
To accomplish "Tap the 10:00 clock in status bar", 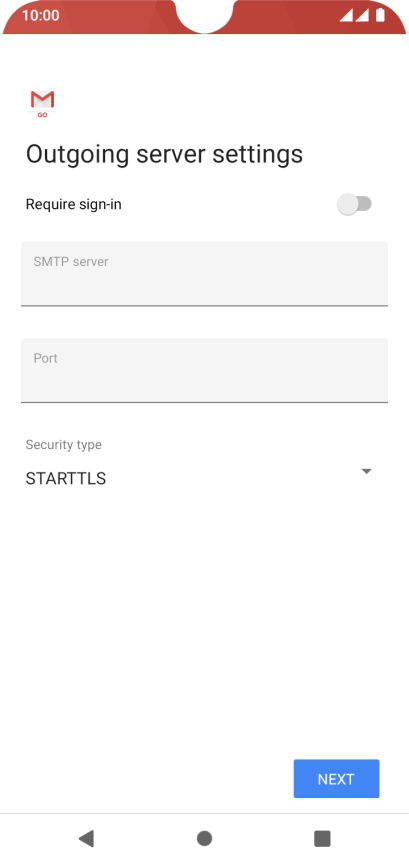I will (41, 15).
